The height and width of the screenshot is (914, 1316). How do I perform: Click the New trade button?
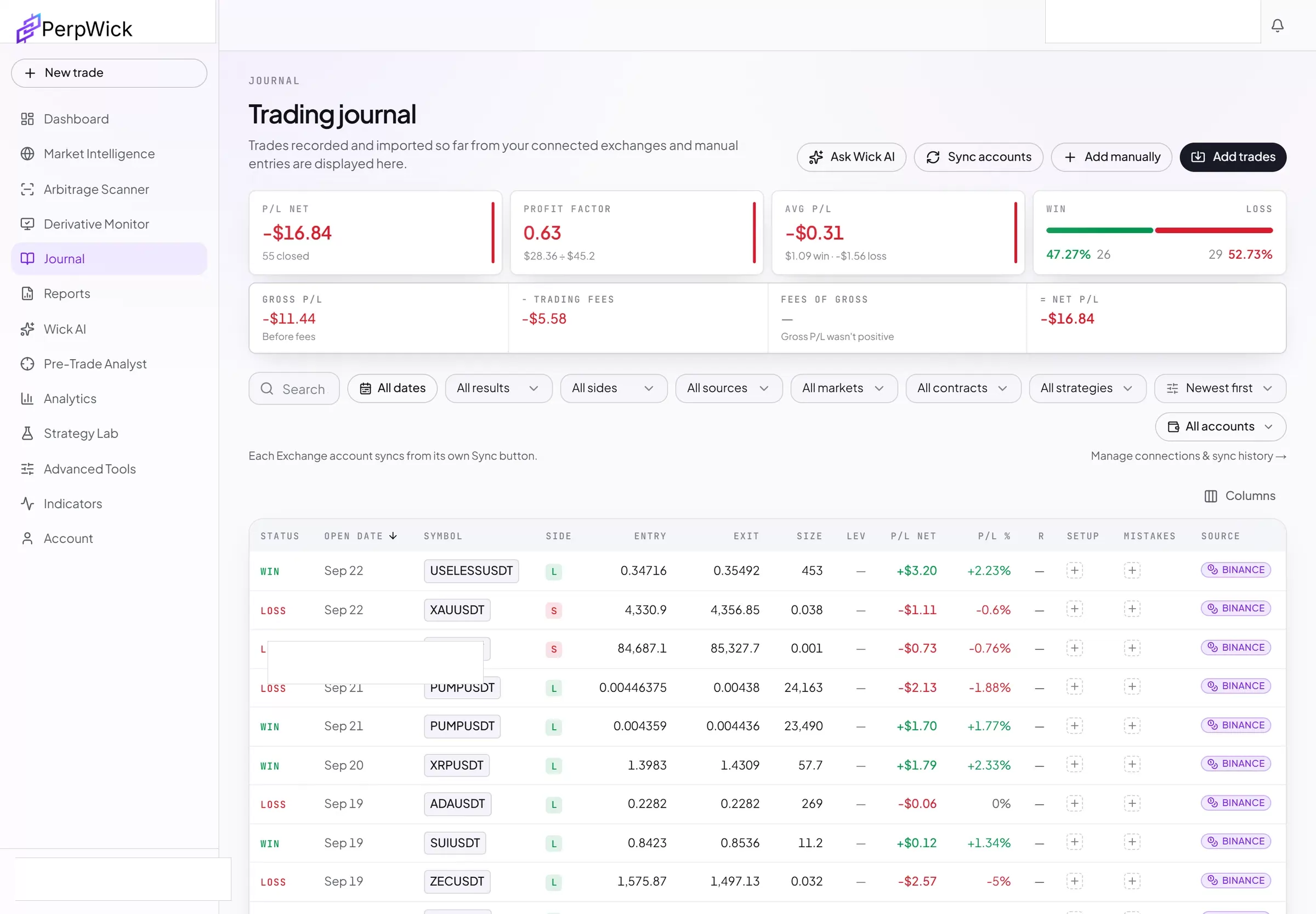coord(109,73)
